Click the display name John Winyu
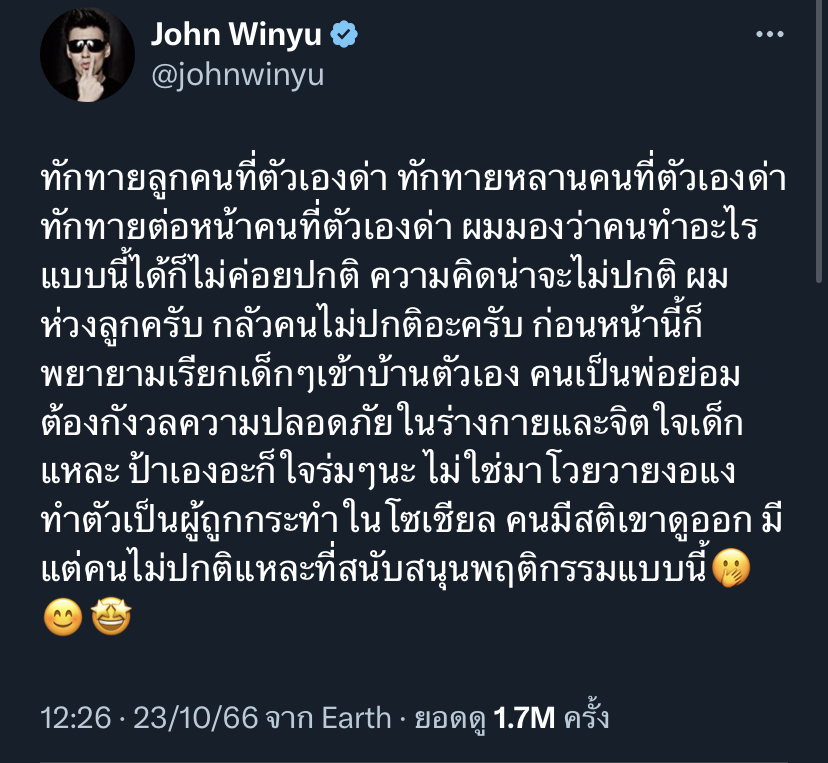Screen dimensions: 828x763 click(x=236, y=34)
